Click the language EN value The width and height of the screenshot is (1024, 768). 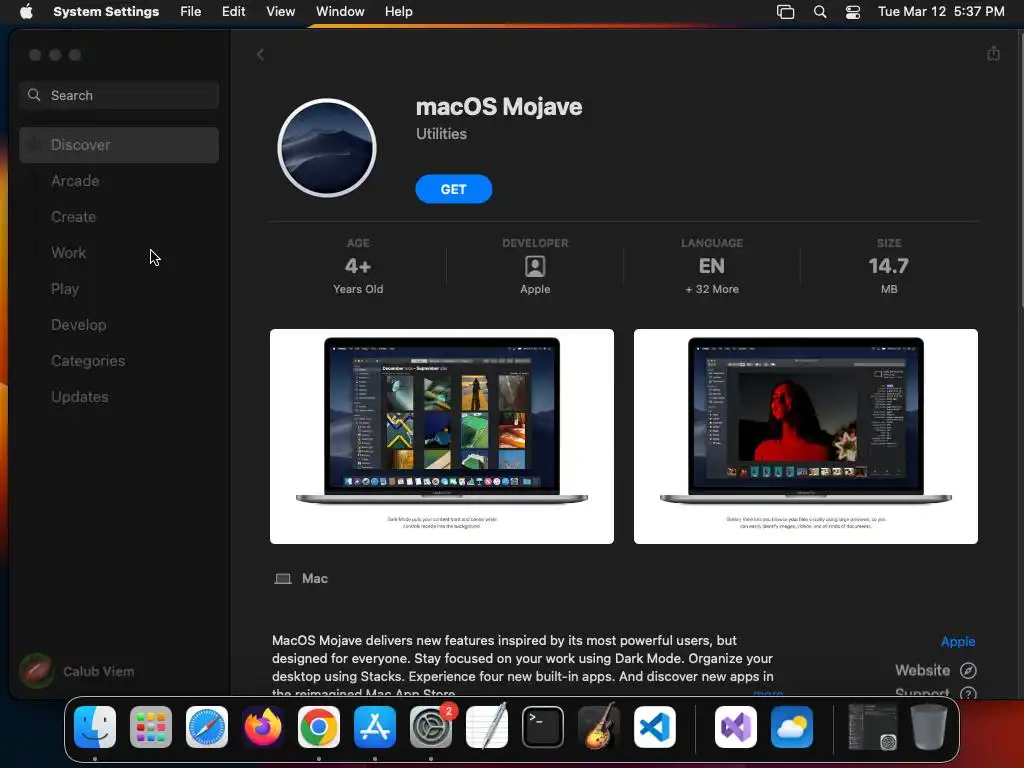click(712, 266)
